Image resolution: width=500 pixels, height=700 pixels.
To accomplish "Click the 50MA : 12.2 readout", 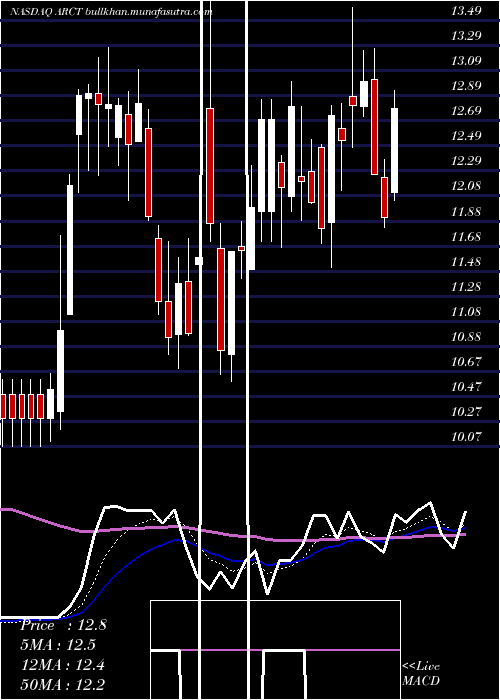I will [63, 685].
